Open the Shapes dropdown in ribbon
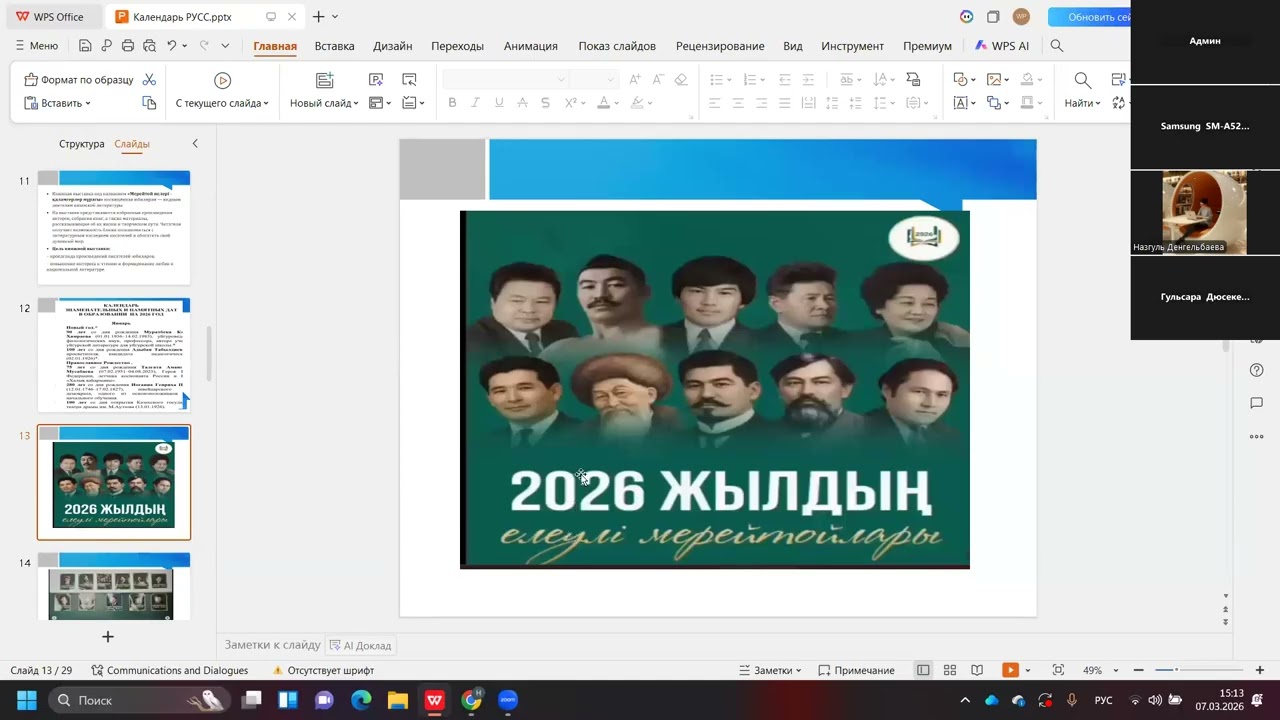Screen dimensions: 1280x720 pos(964,80)
